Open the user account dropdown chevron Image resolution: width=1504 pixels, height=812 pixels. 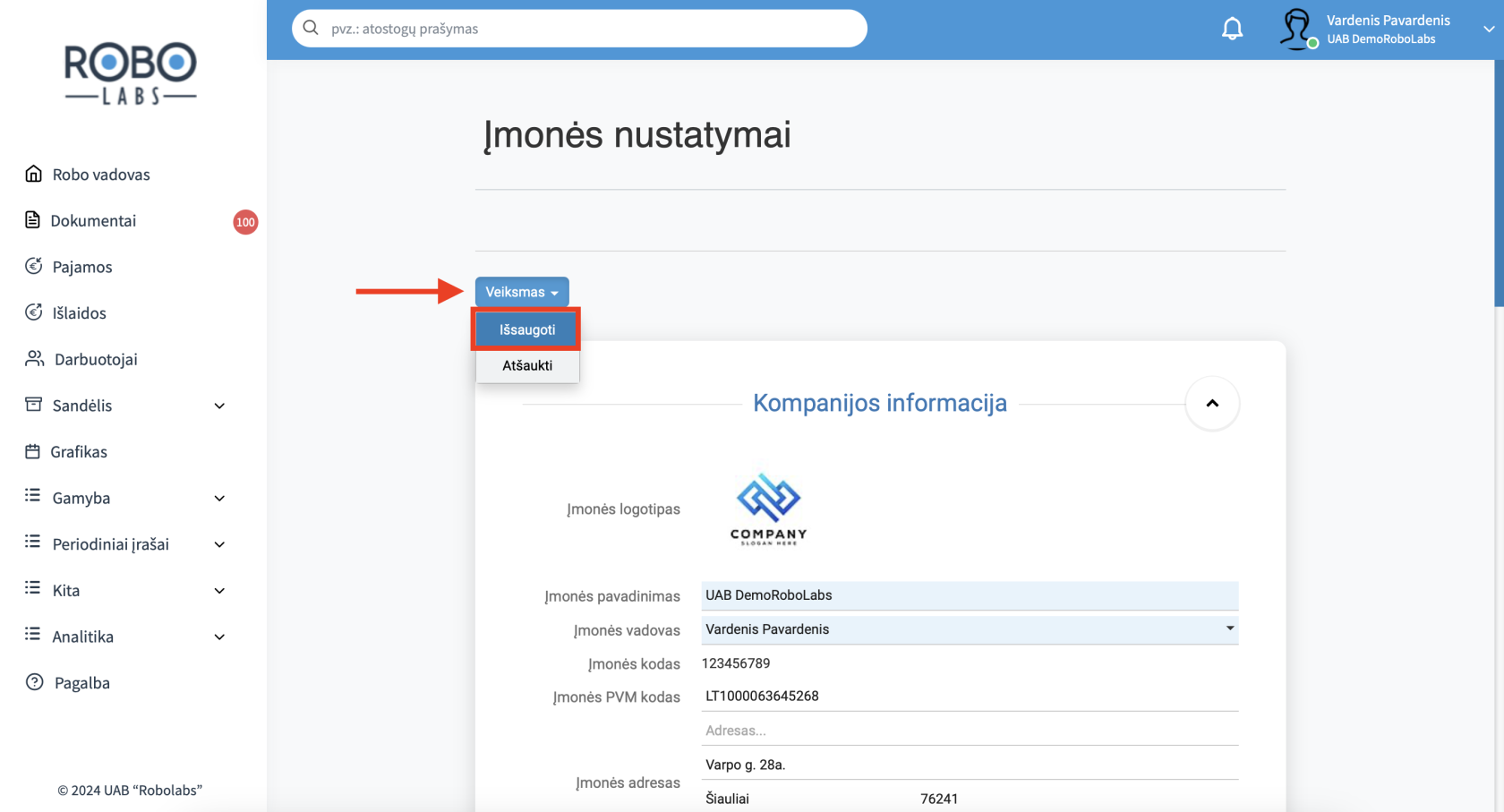[x=1488, y=30]
